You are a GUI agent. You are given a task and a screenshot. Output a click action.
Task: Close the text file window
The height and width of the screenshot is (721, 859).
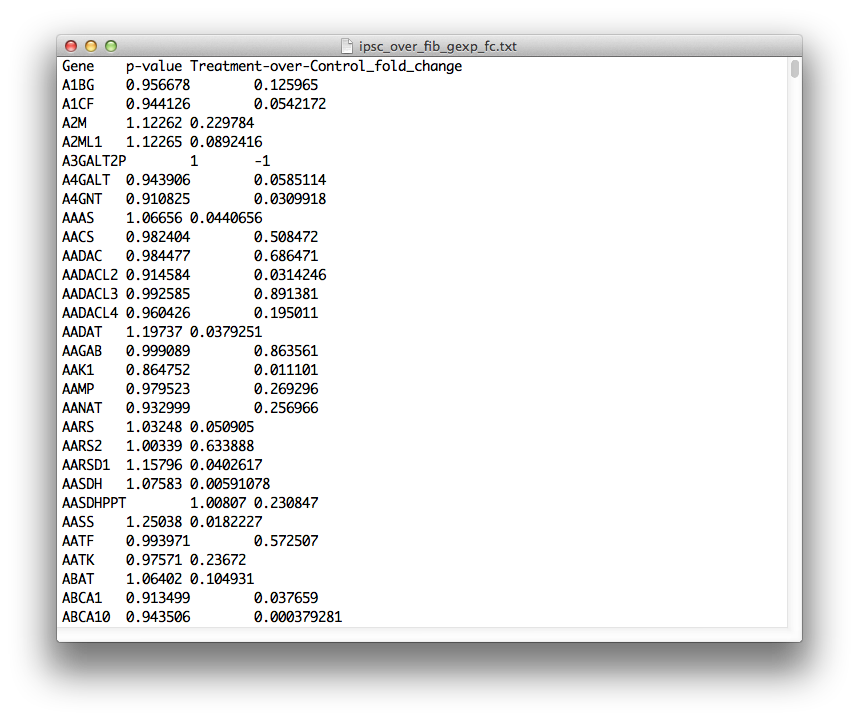click(71, 46)
